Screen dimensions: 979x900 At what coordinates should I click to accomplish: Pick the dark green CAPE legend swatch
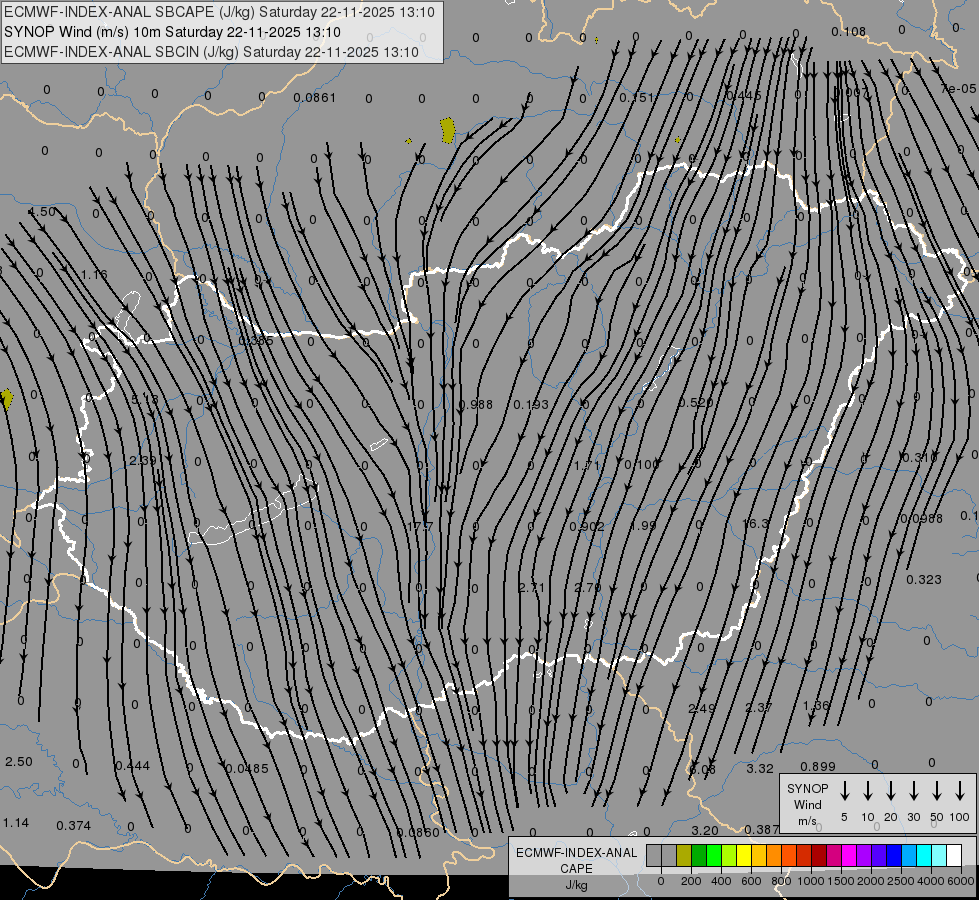(699, 856)
